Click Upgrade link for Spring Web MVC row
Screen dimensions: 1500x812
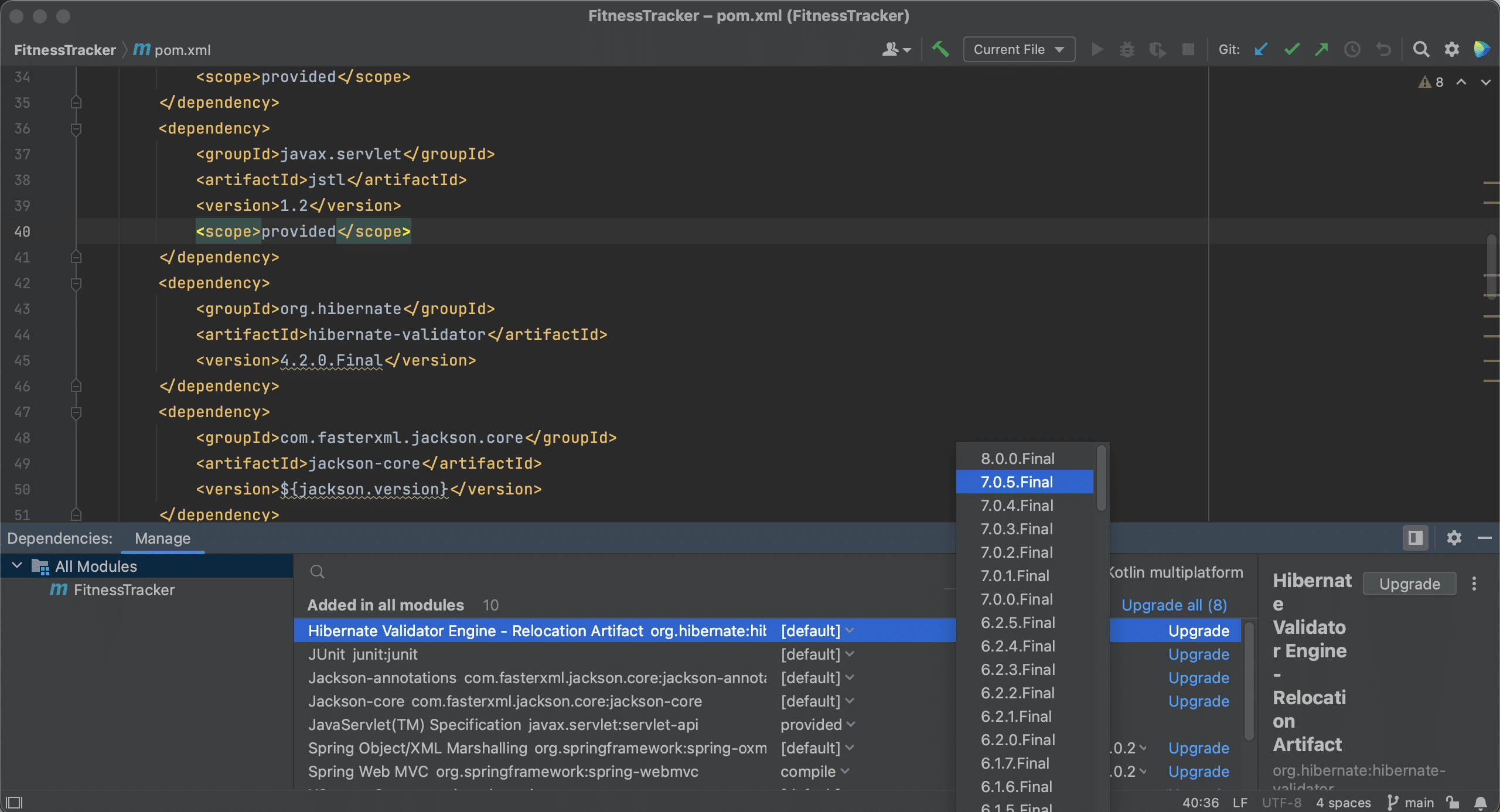1199,772
